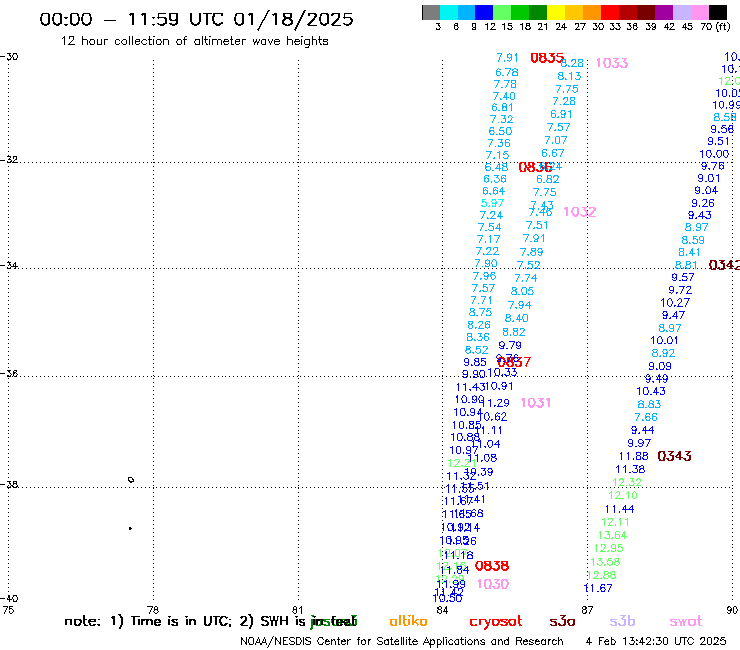
Task: Select the red cryosat time label 0837
Action: point(514,362)
